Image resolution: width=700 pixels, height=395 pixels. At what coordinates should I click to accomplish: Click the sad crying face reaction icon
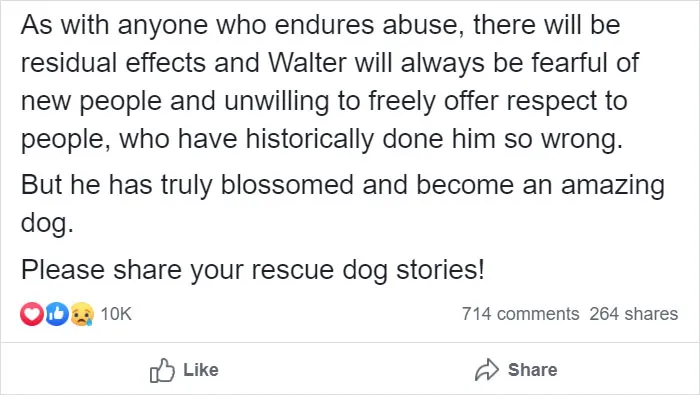tap(82, 314)
